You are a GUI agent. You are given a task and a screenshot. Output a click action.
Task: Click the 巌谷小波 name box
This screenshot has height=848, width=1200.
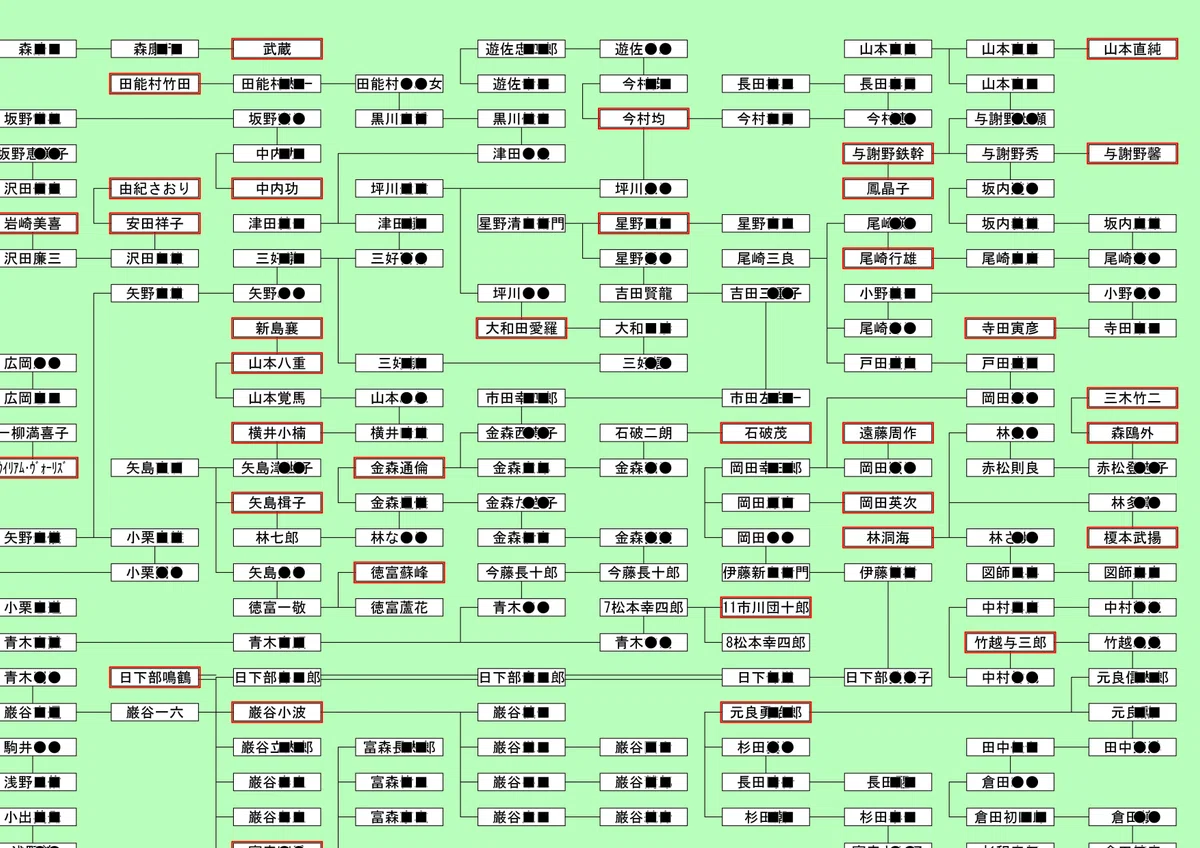[x=277, y=712]
